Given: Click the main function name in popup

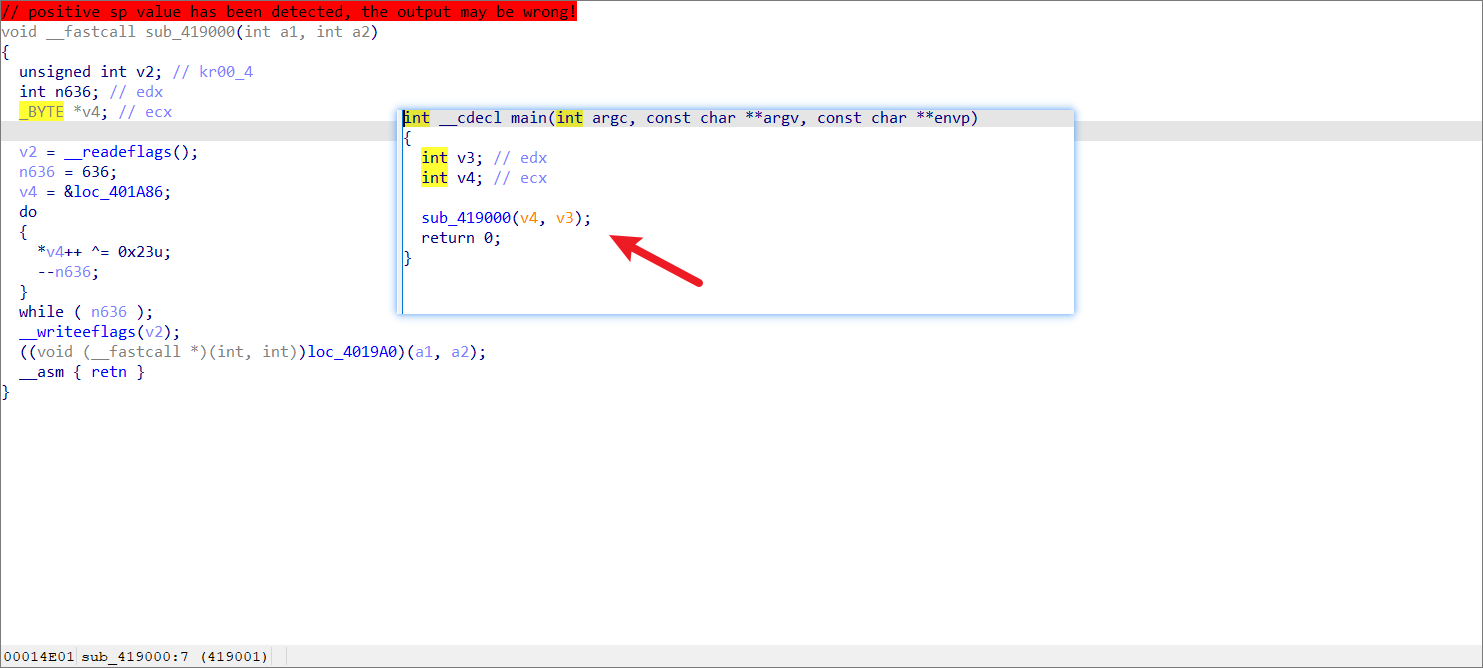Looking at the screenshot, I should pyautogui.click(x=528, y=118).
